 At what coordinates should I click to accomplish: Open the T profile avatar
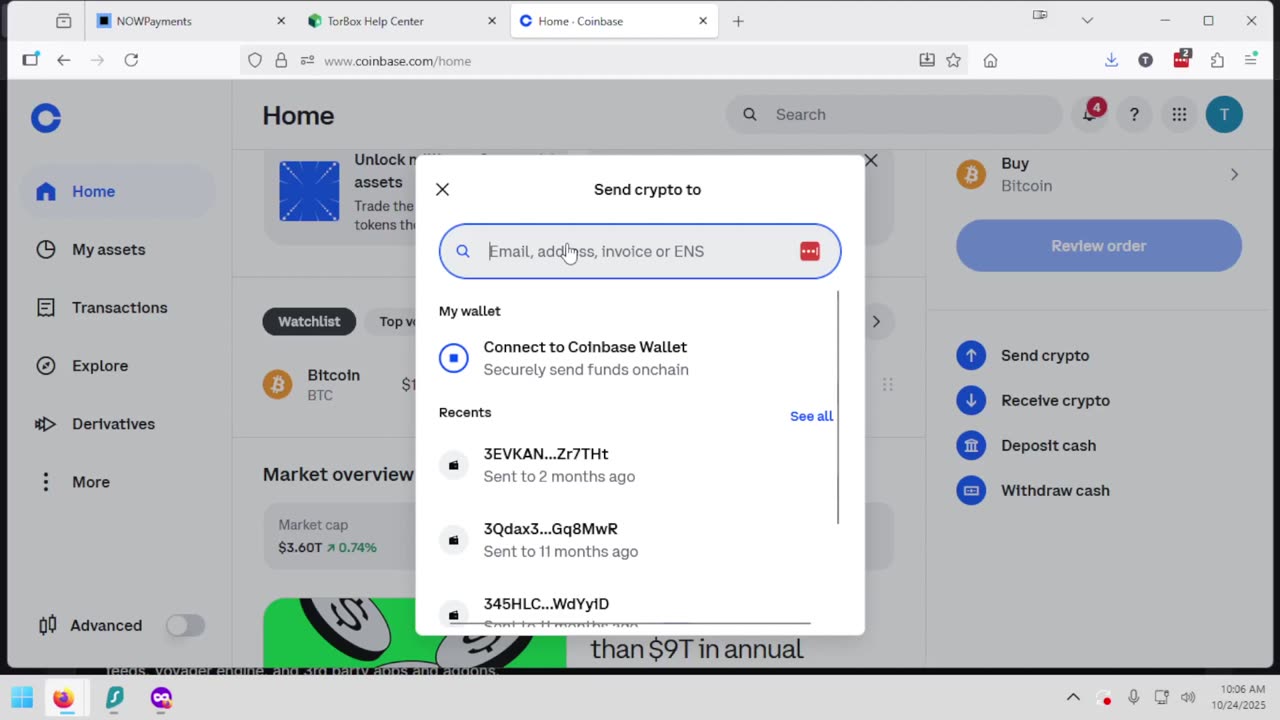coord(1224,114)
